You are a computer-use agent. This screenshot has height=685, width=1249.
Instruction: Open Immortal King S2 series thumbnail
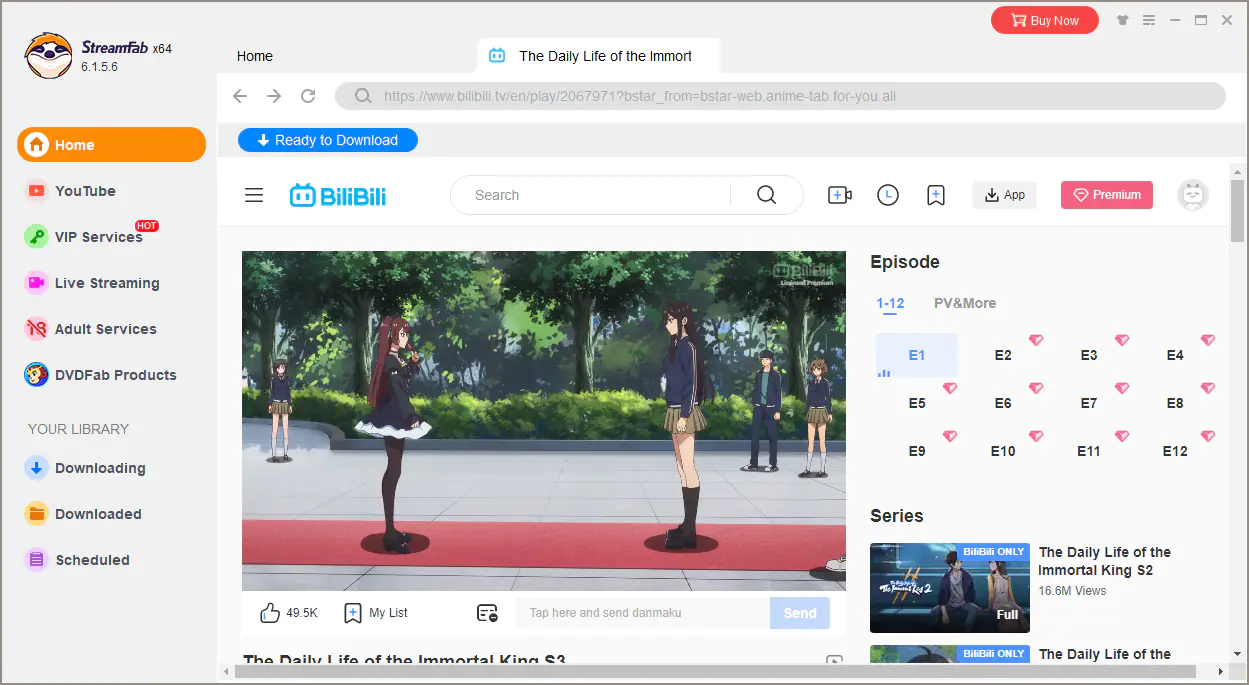(949, 588)
